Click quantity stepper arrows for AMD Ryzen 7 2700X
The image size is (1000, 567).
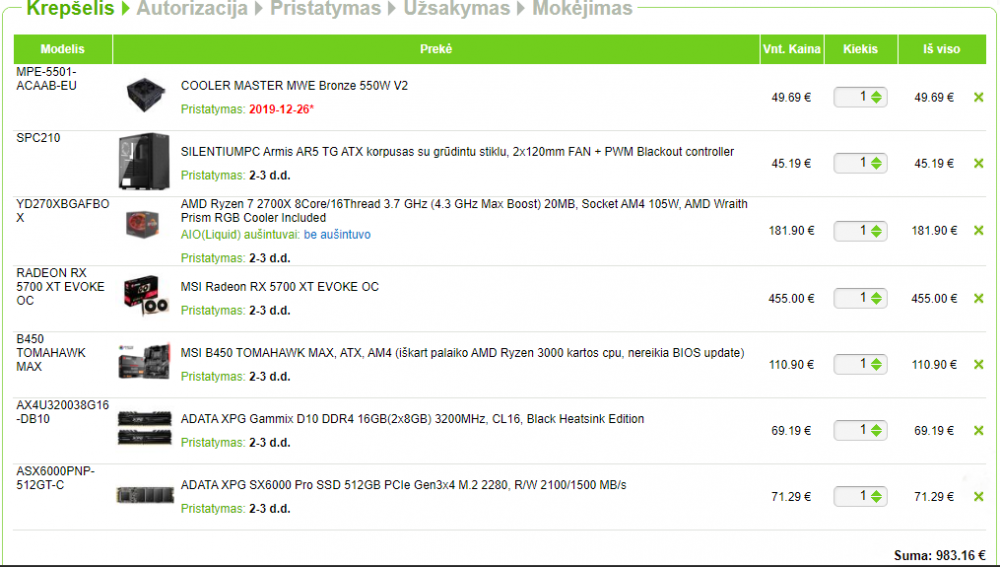point(876,231)
